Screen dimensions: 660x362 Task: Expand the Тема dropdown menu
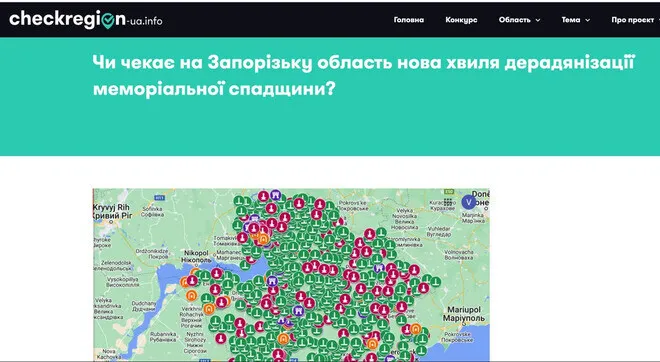pos(575,20)
